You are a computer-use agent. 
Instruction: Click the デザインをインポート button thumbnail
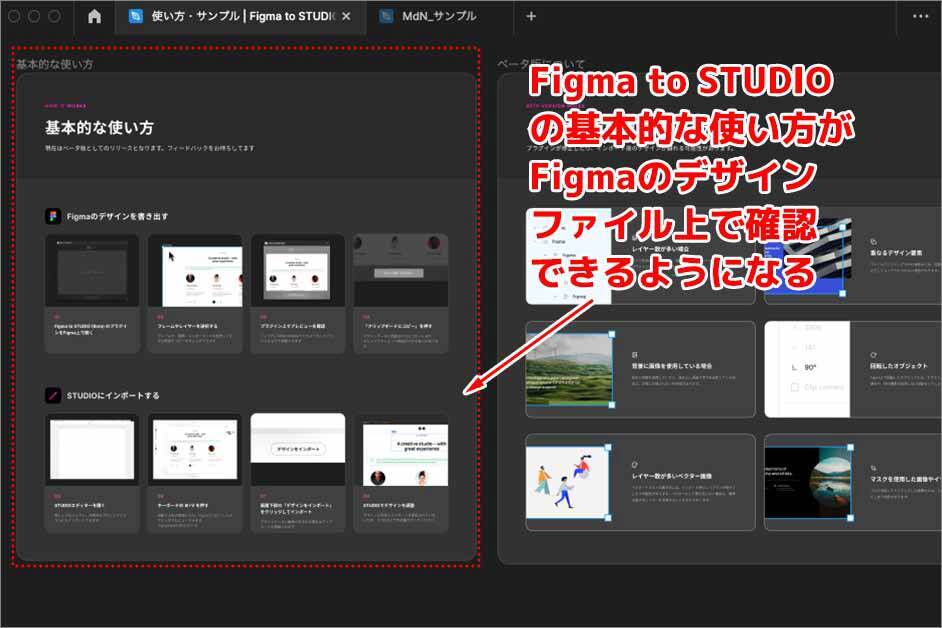(298, 450)
